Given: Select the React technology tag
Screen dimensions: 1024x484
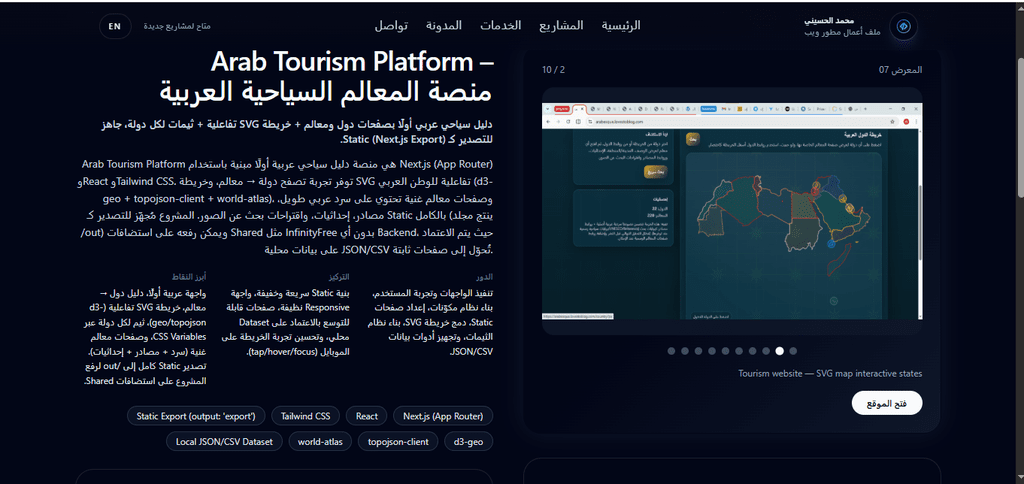Looking at the screenshot, I should pos(367,416).
